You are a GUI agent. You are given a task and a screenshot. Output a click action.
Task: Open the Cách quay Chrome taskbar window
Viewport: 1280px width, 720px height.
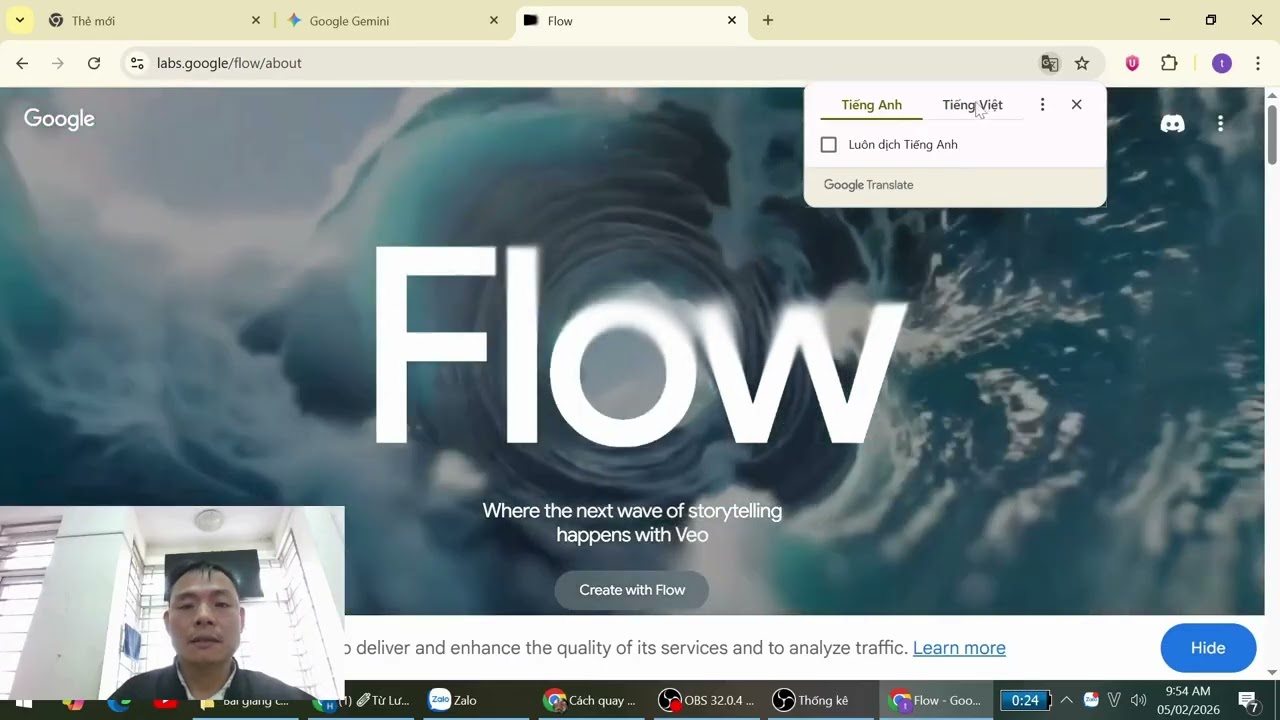[590, 700]
